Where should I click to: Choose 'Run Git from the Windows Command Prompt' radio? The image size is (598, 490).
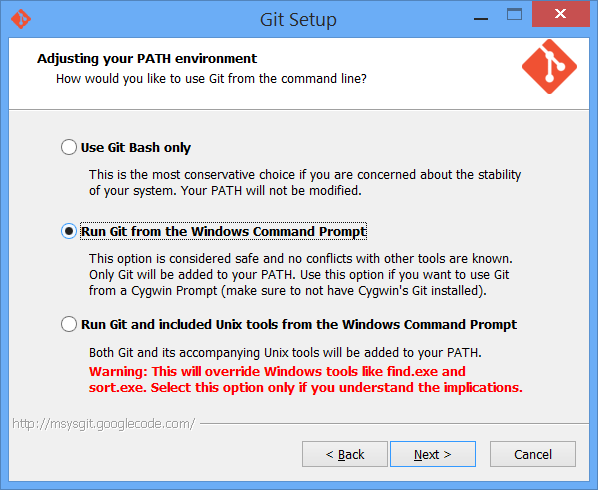(69, 231)
